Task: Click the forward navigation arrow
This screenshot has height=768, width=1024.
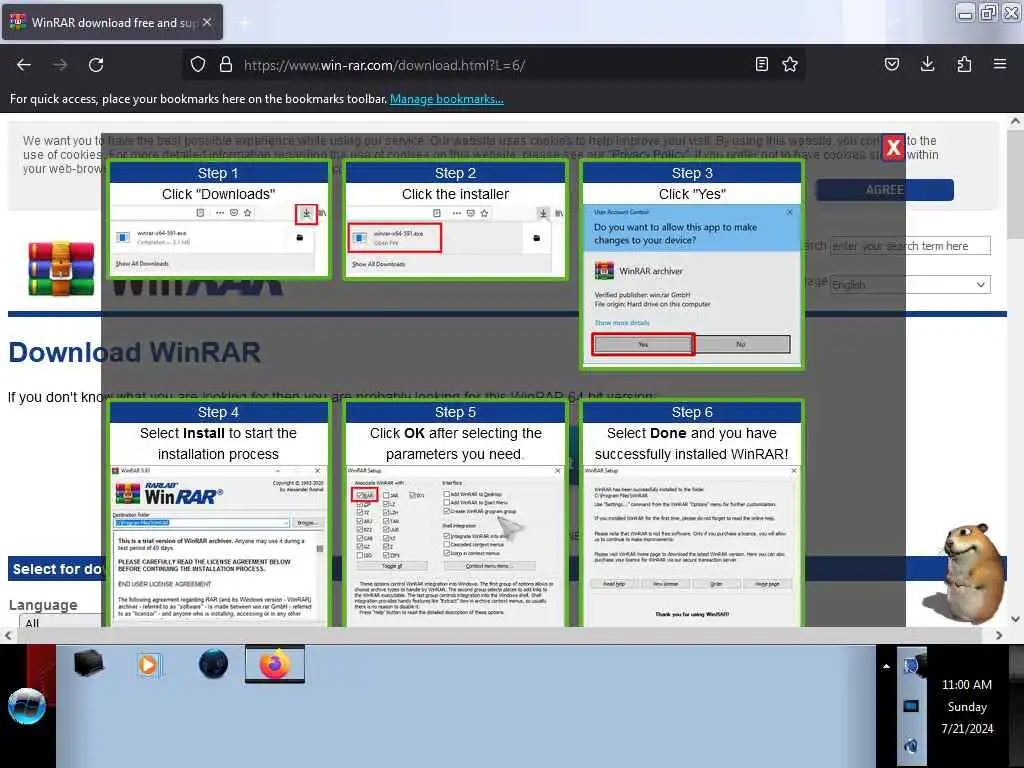Action: coord(60,65)
